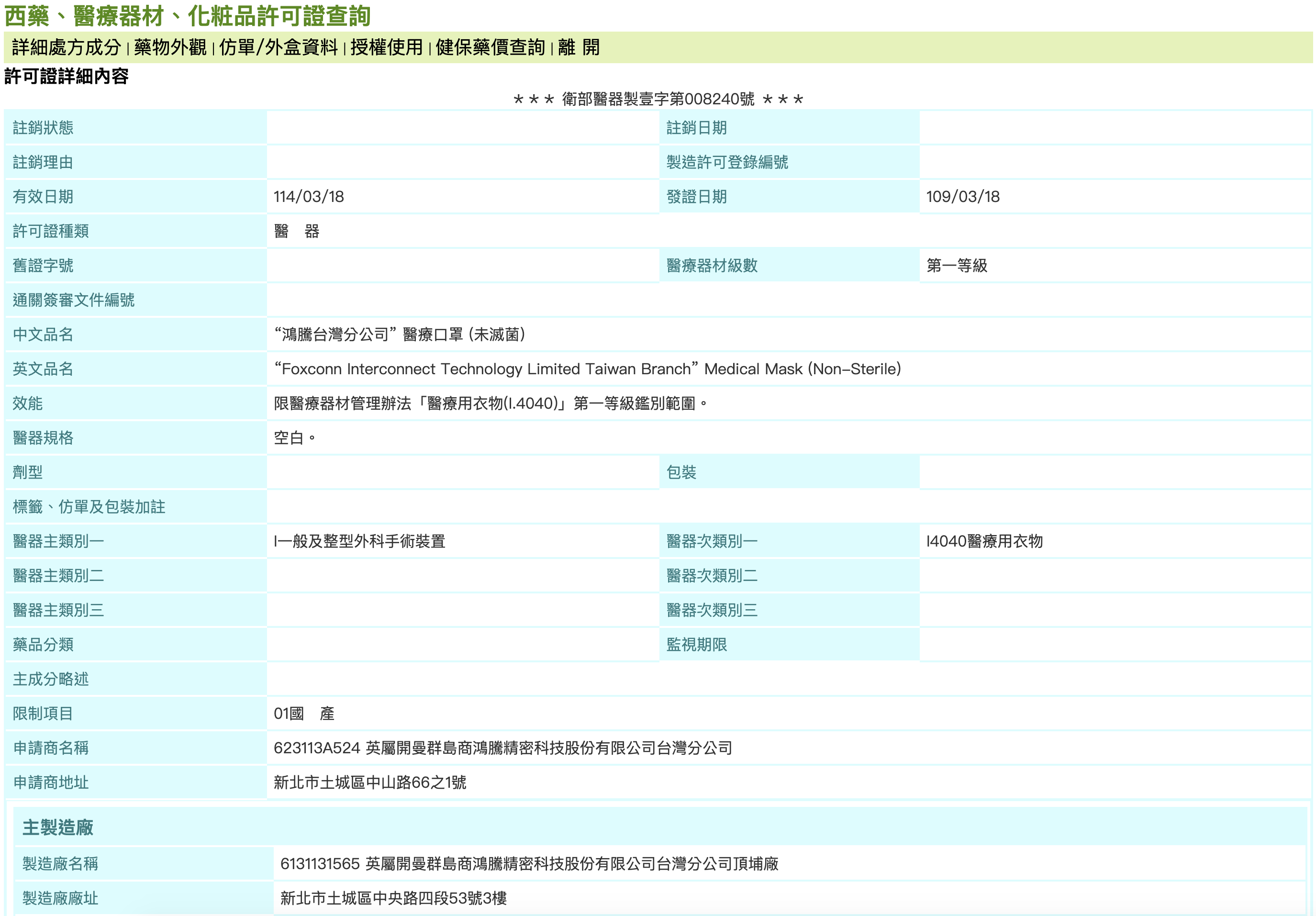This screenshot has width=1316, height=916.
Task: Open 授權使用 link
Action: (x=386, y=47)
